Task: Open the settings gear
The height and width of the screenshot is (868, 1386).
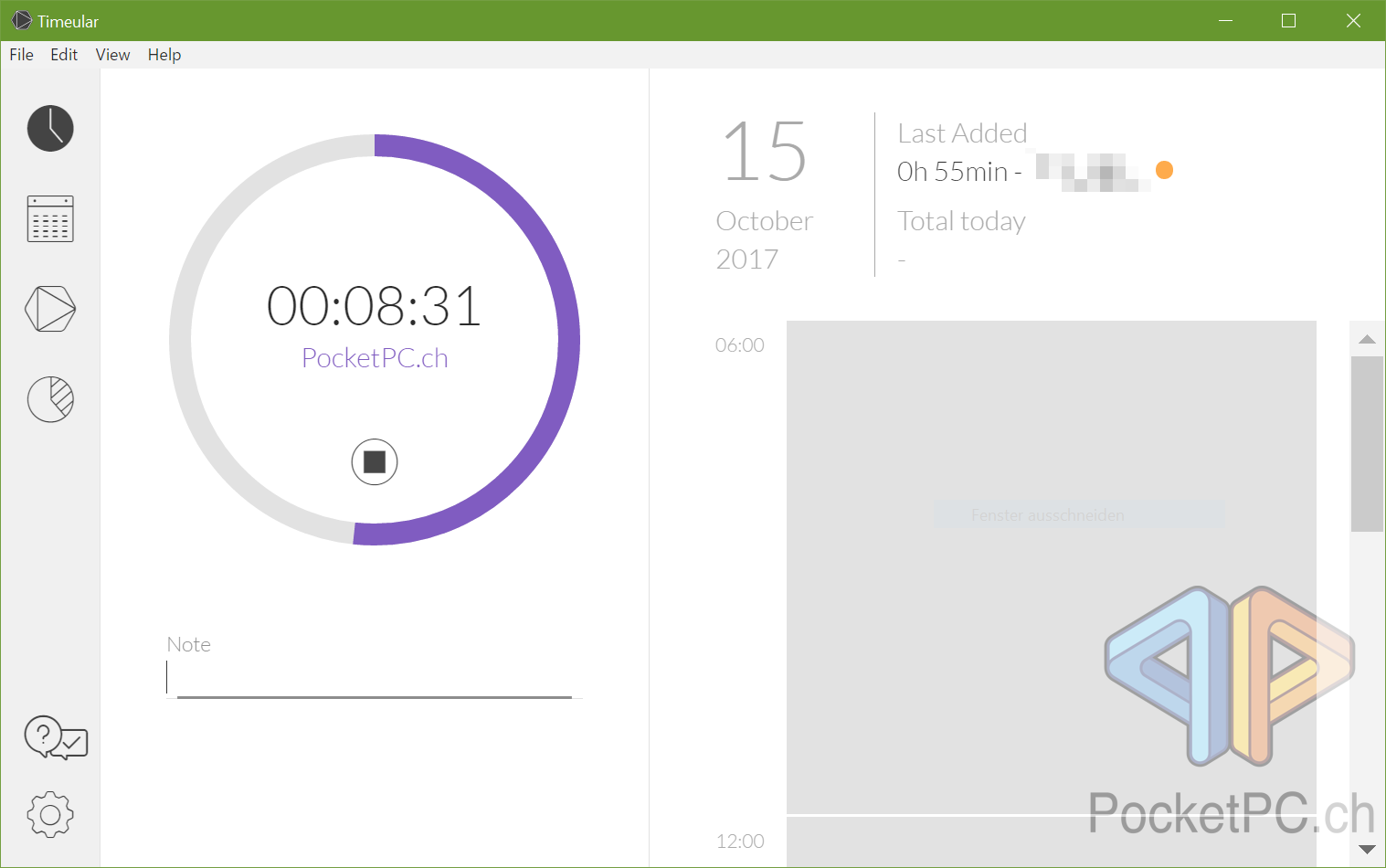Action: point(50,814)
